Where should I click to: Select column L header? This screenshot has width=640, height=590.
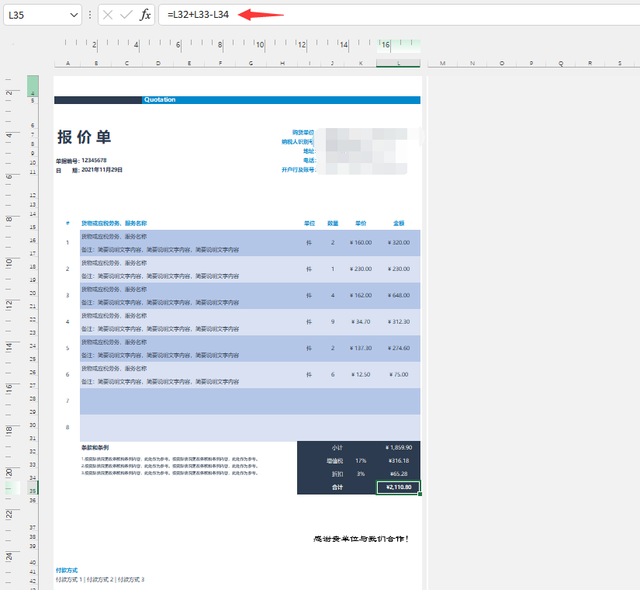pos(398,63)
